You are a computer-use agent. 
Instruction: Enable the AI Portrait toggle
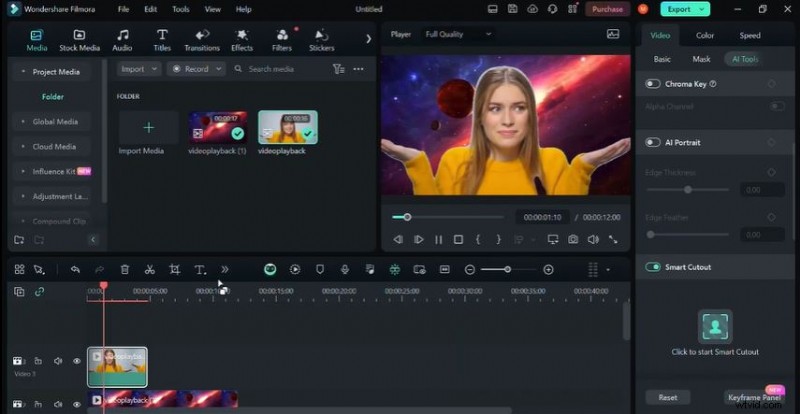pyautogui.click(x=653, y=142)
